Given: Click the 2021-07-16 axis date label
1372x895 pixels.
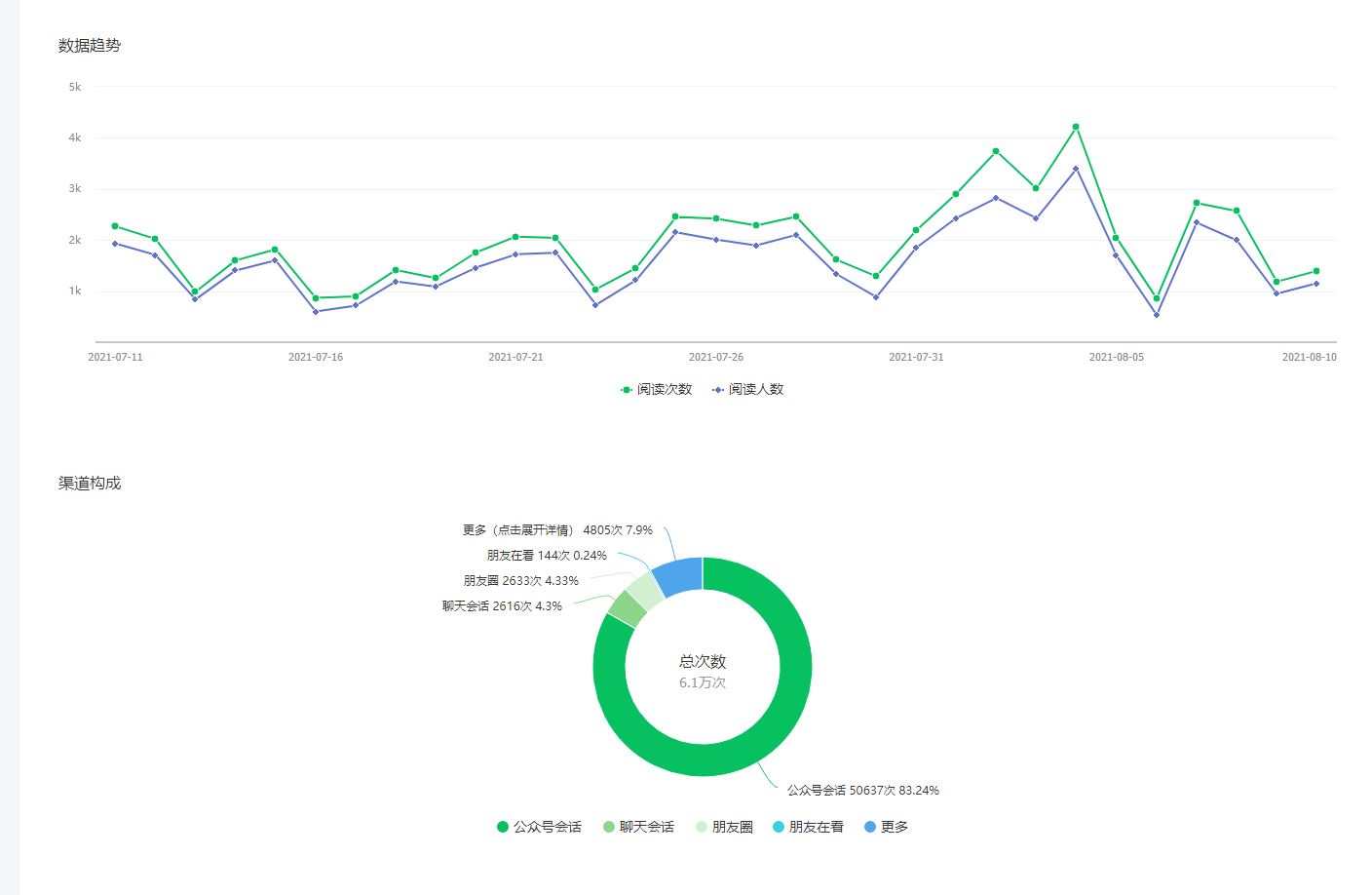Looking at the screenshot, I should 316,357.
